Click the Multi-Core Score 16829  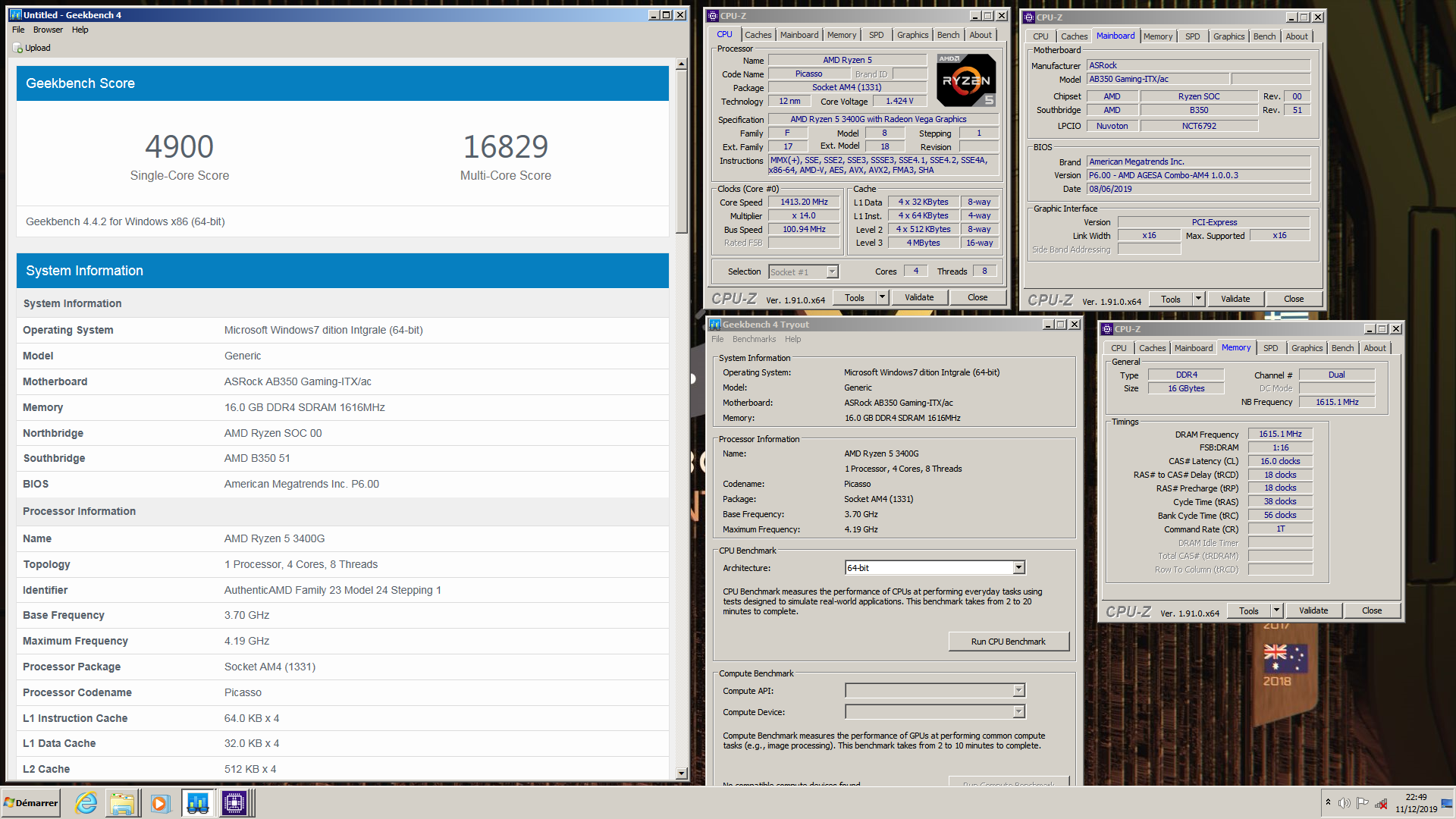click(506, 146)
